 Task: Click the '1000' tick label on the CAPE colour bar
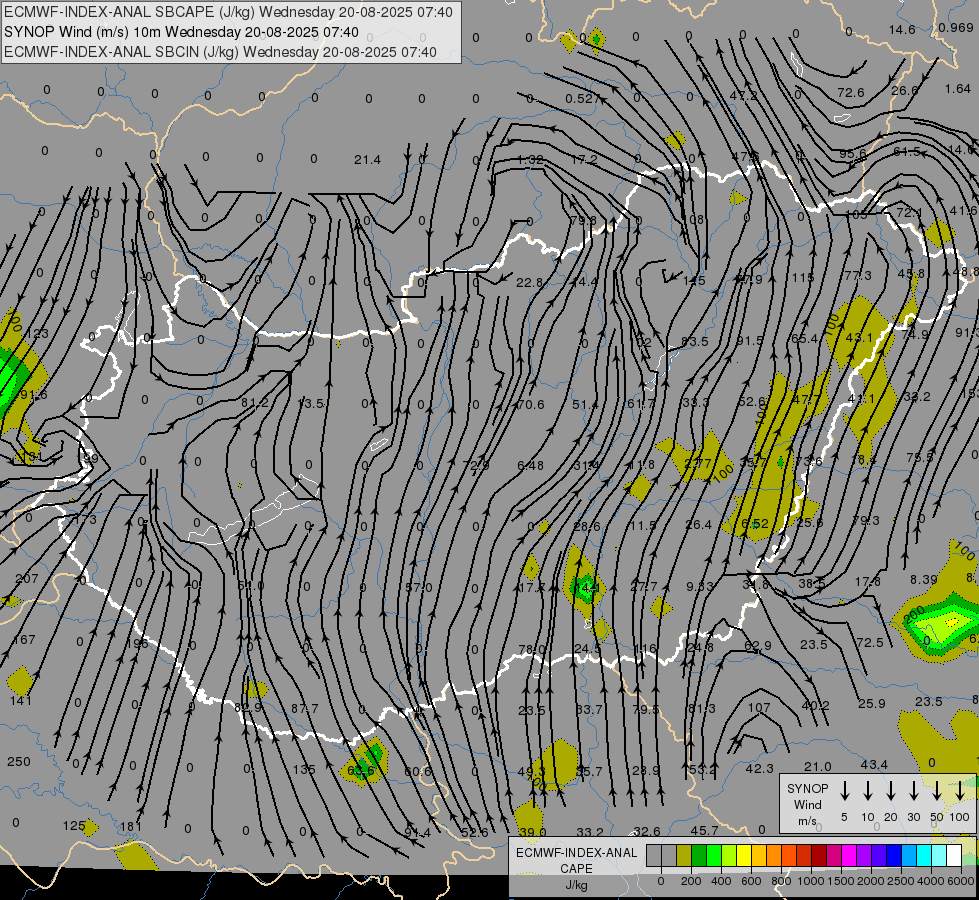[x=810, y=881]
